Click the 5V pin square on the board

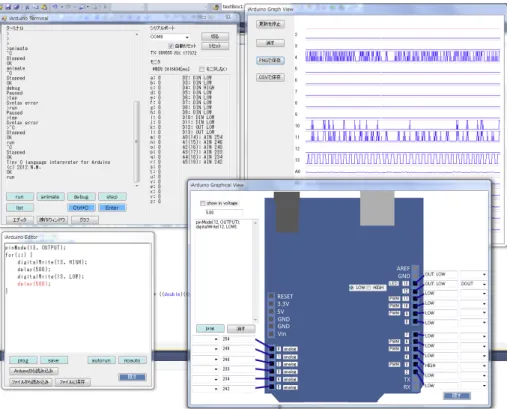(271, 311)
